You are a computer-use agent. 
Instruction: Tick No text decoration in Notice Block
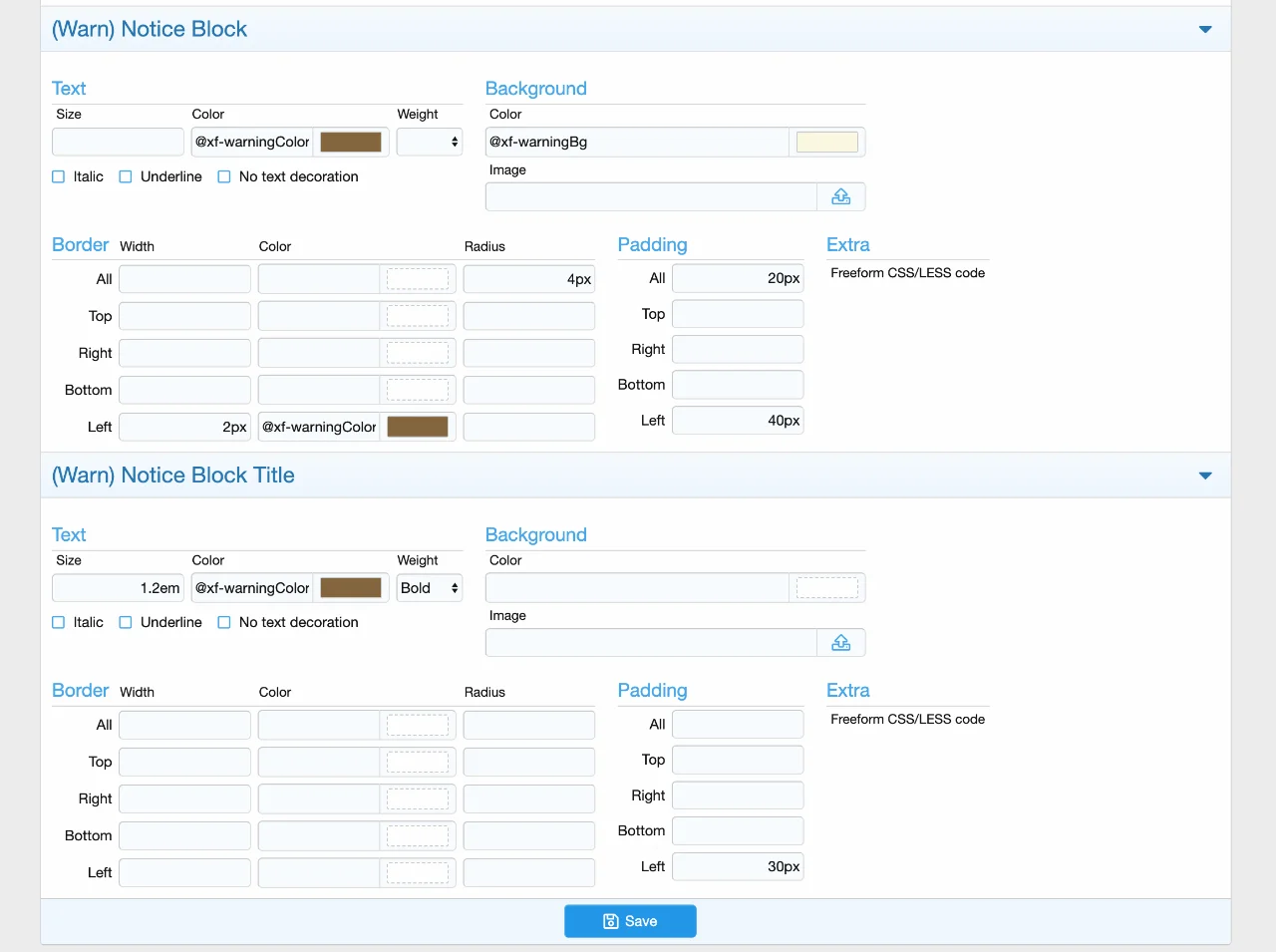coord(224,177)
